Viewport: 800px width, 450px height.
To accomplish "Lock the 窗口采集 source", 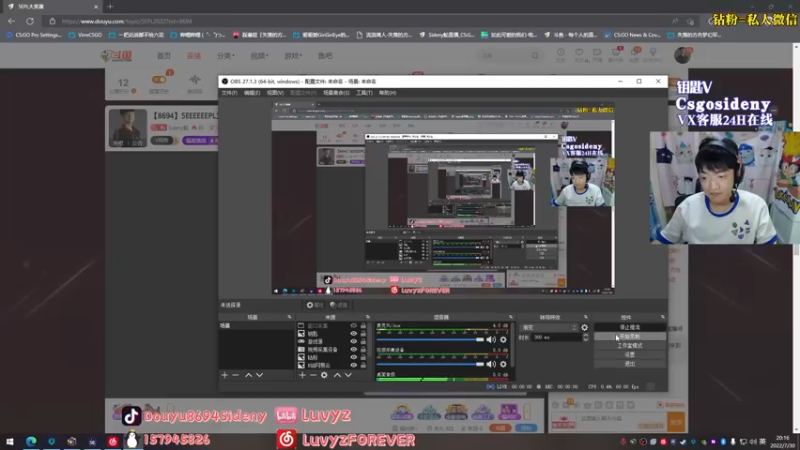I will coord(363,326).
